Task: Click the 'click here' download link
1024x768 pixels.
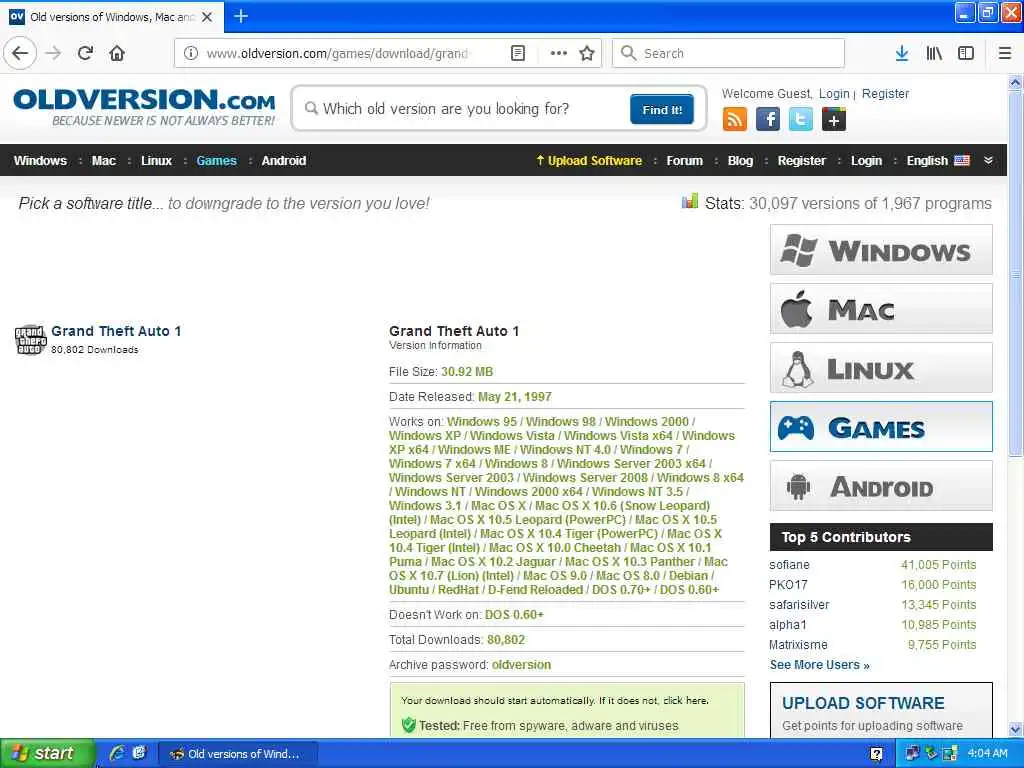Action: tap(685, 700)
